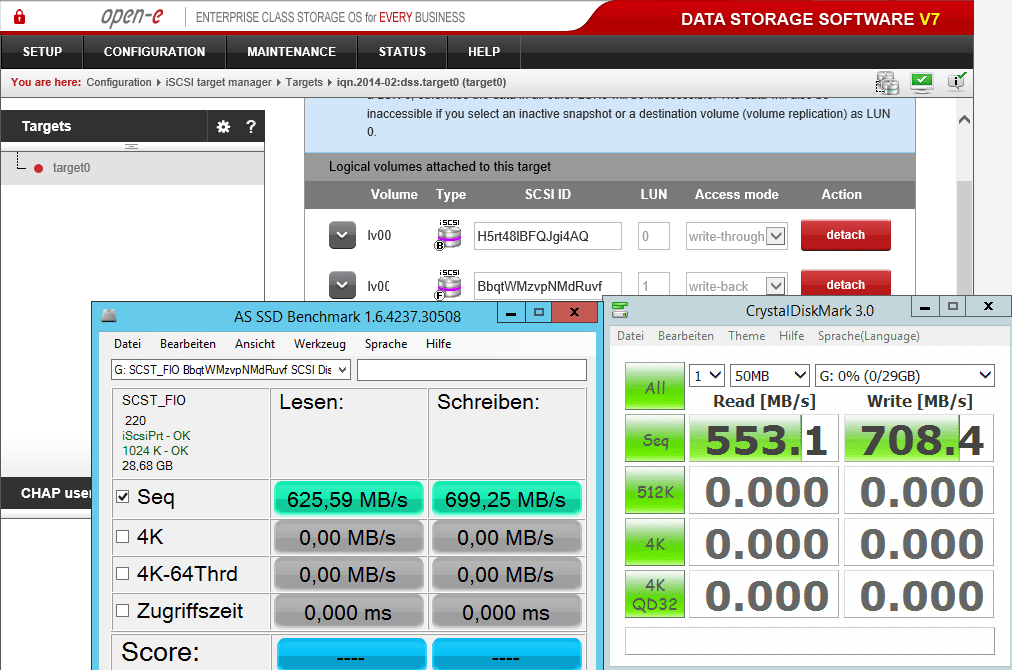Open the SETUP menu
Viewport: 1012px width, 670px height.
(x=43, y=52)
